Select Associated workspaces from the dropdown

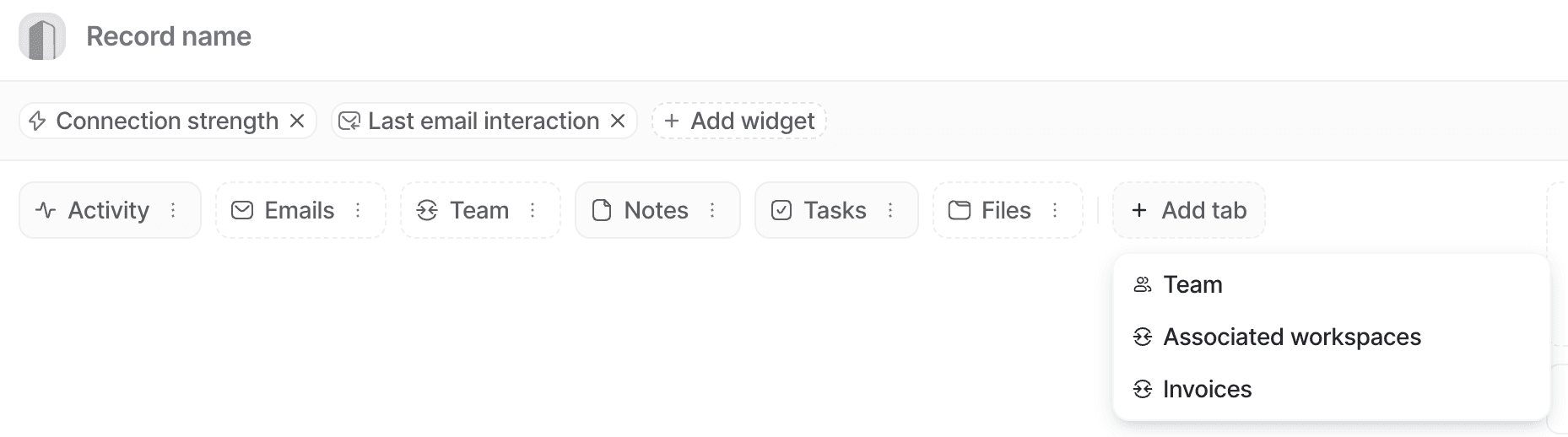(x=1291, y=337)
